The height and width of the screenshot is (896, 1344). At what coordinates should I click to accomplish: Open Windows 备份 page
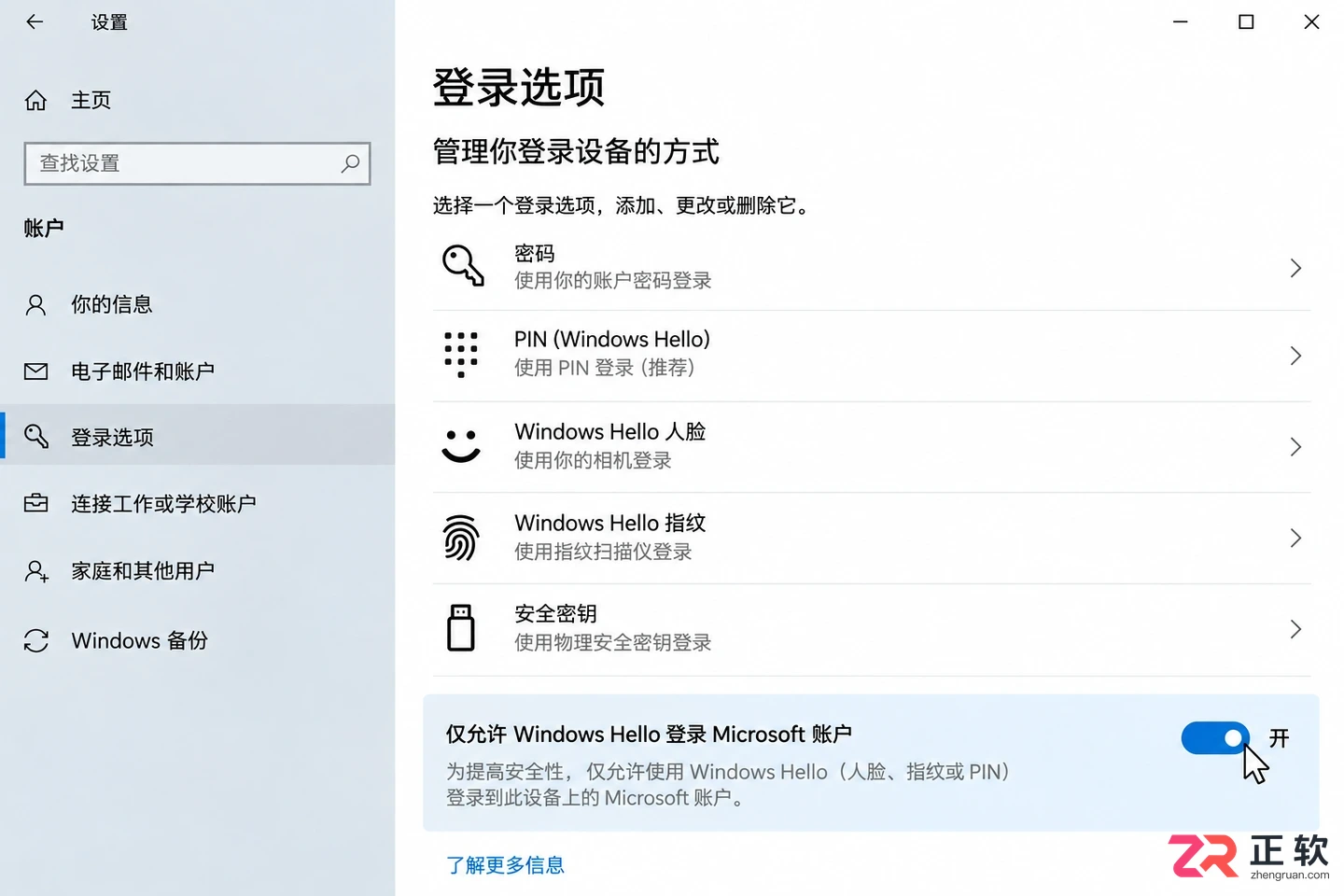pyautogui.click(x=140, y=640)
